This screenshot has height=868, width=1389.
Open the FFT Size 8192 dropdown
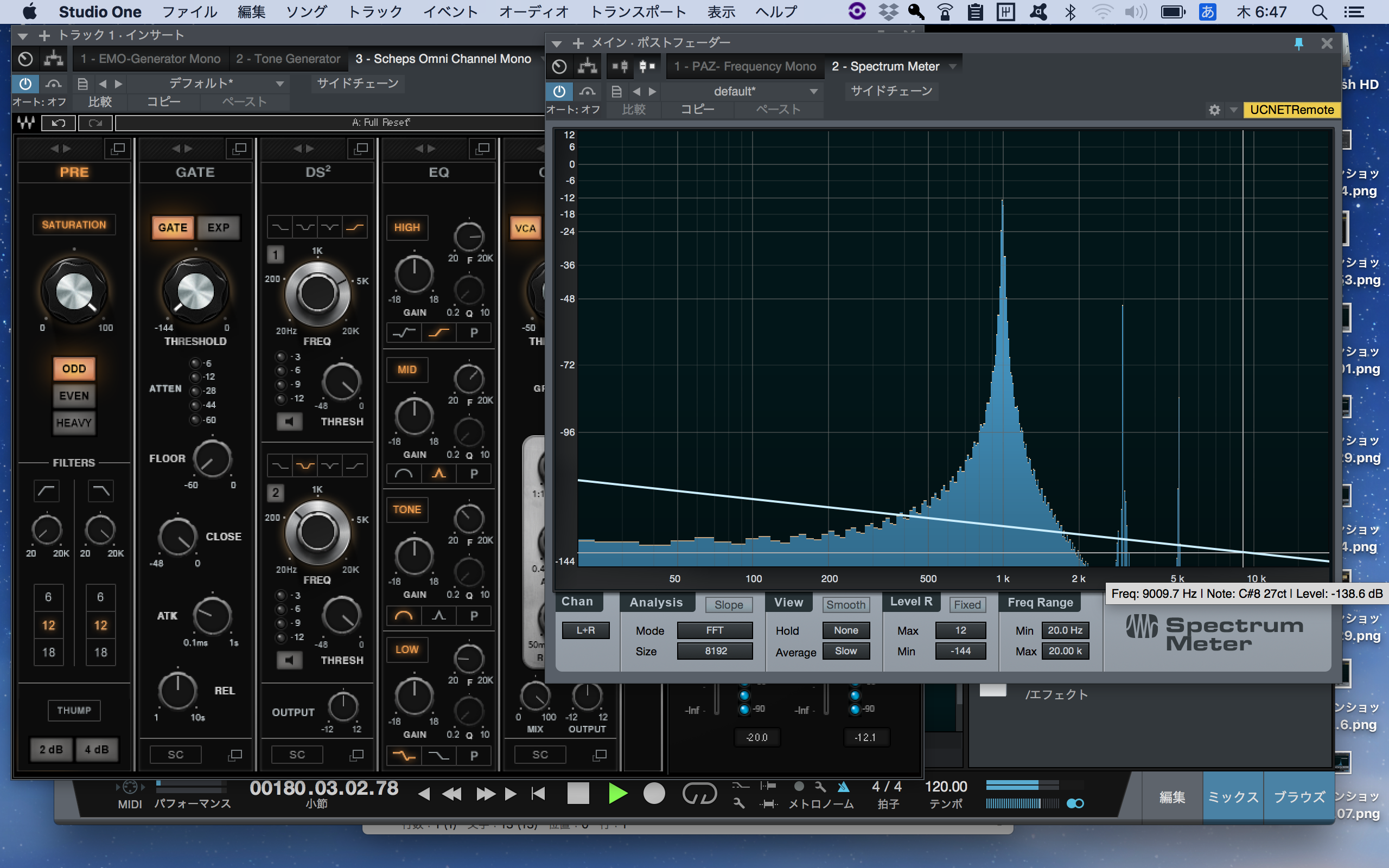point(715,651)
